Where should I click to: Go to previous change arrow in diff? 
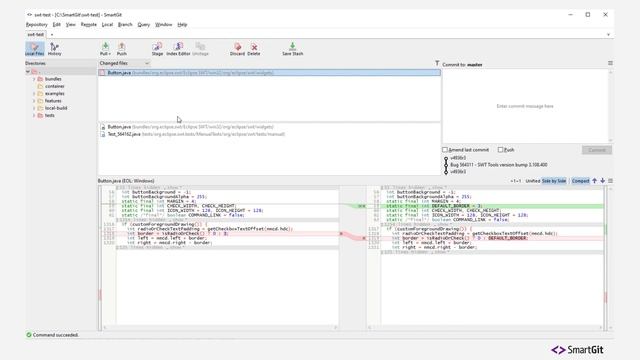coord(595,181)
